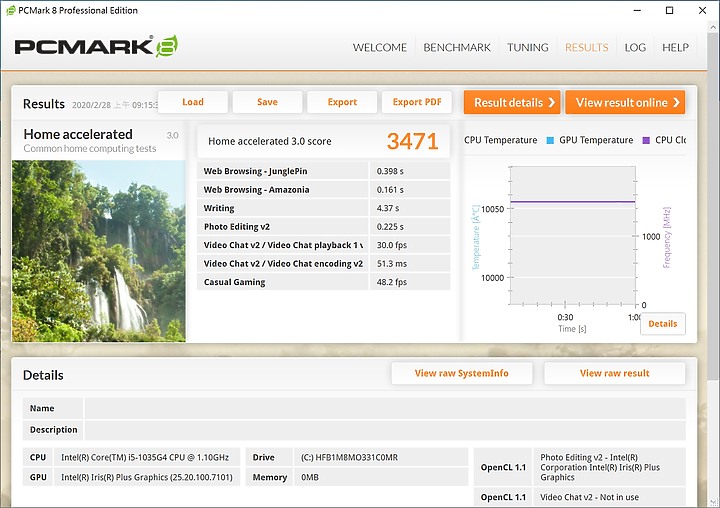Click the Description input field
This screenshot has width=720, height=508.
385,430
